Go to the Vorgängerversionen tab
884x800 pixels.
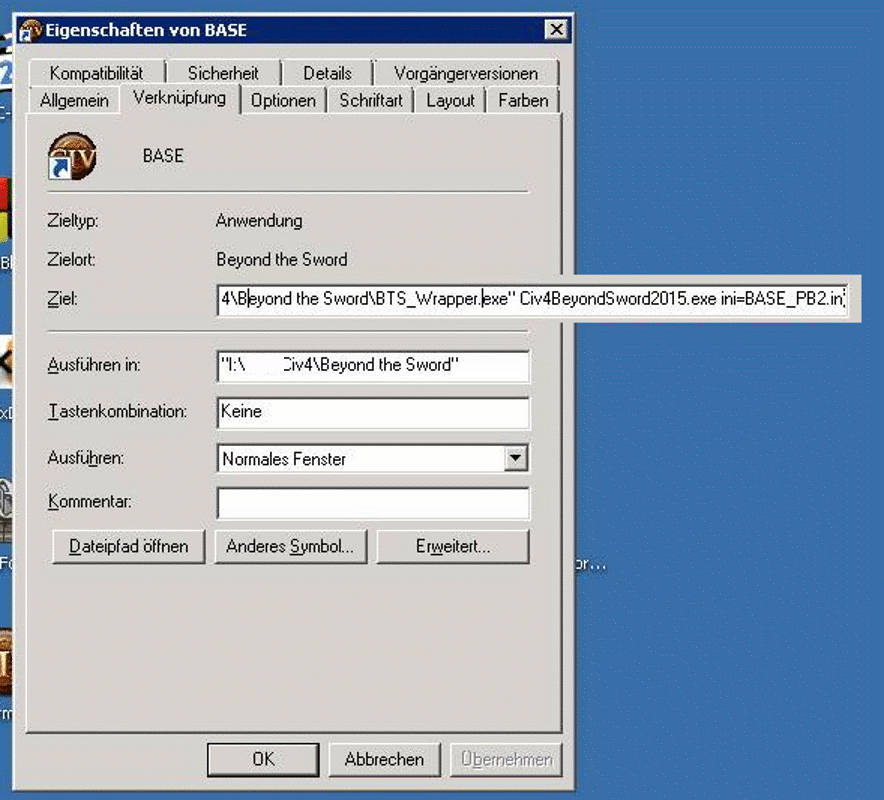(465, 73)
